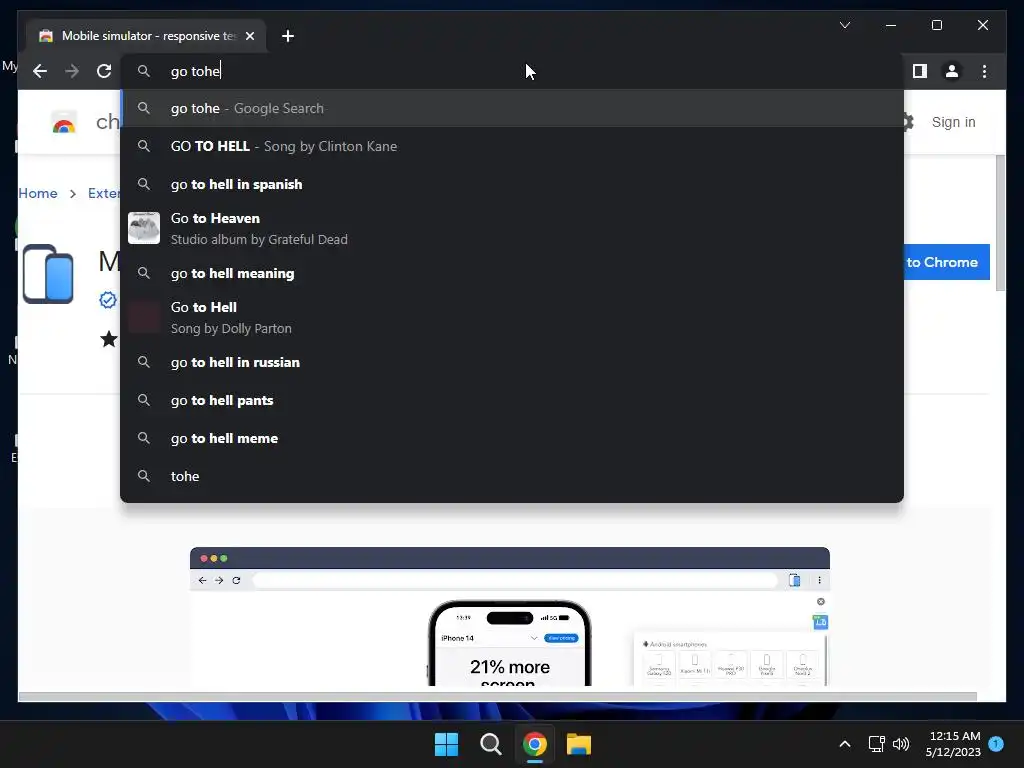
Task: Click the Mobile simulator extension icon
Action: [48, 274]
